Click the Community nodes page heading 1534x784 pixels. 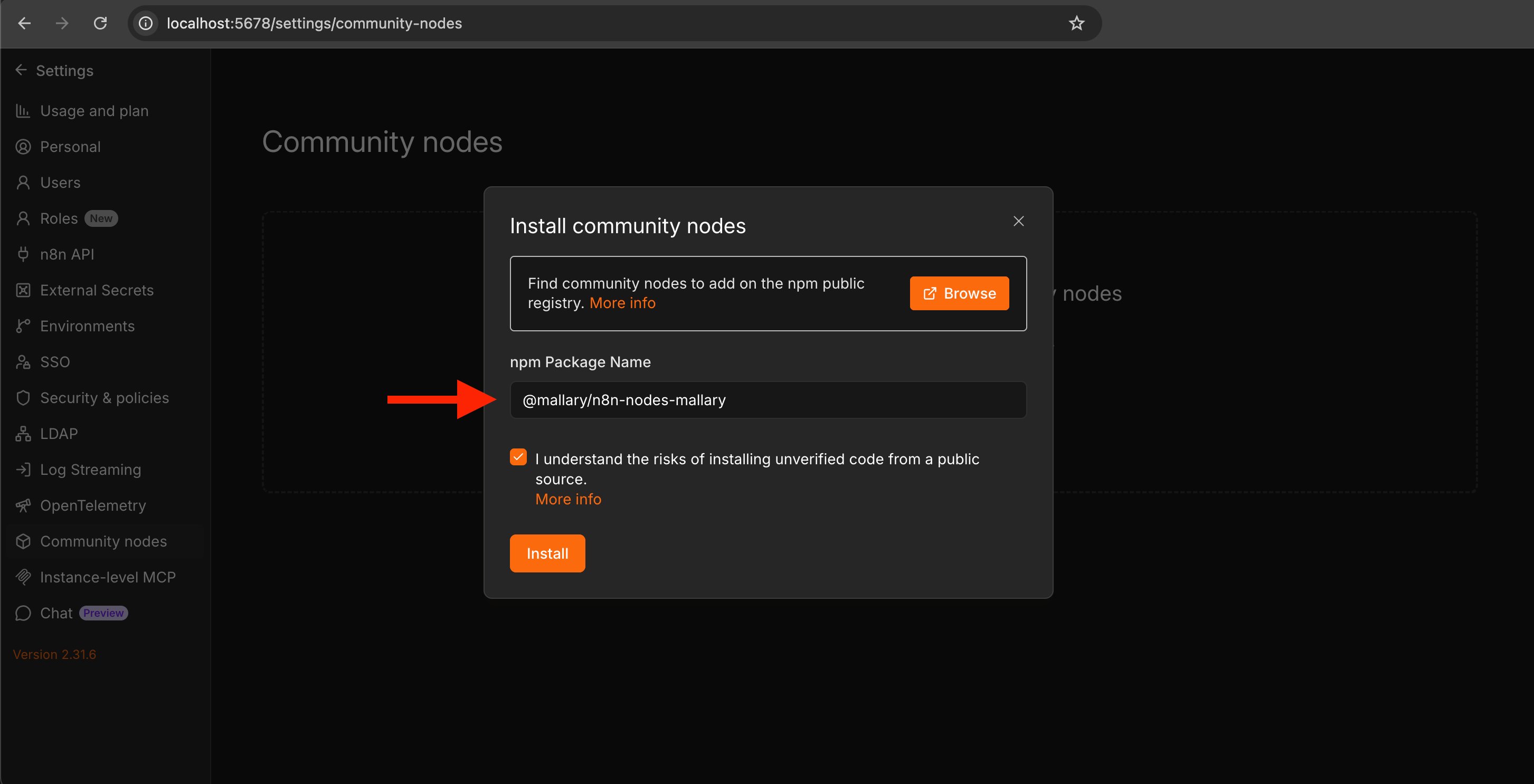pyautogui.click(x=382, y=142)
